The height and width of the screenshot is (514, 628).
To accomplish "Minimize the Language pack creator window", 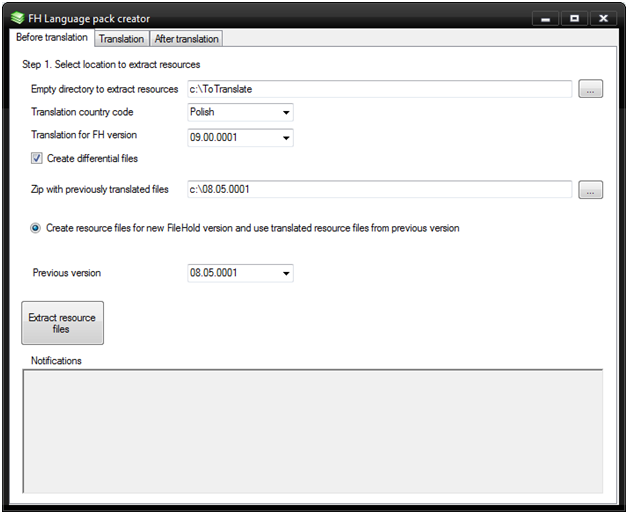I will point(545,18).
